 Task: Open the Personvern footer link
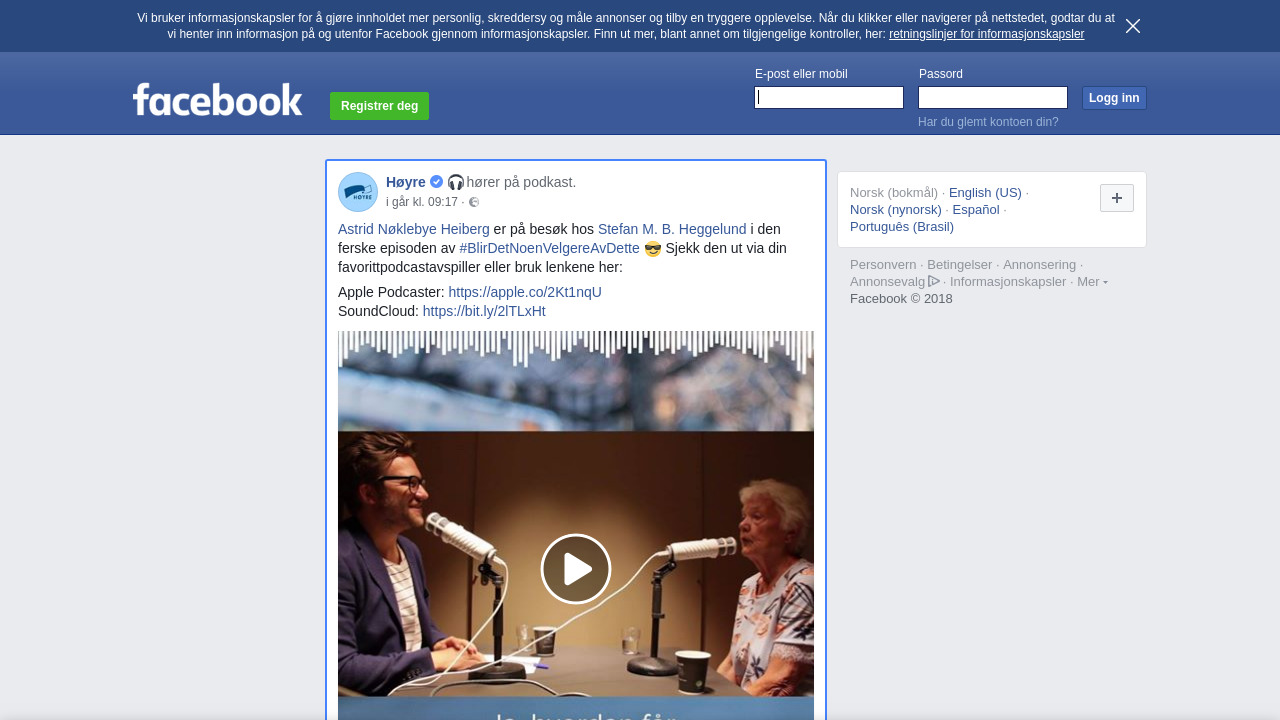(883, 264)
